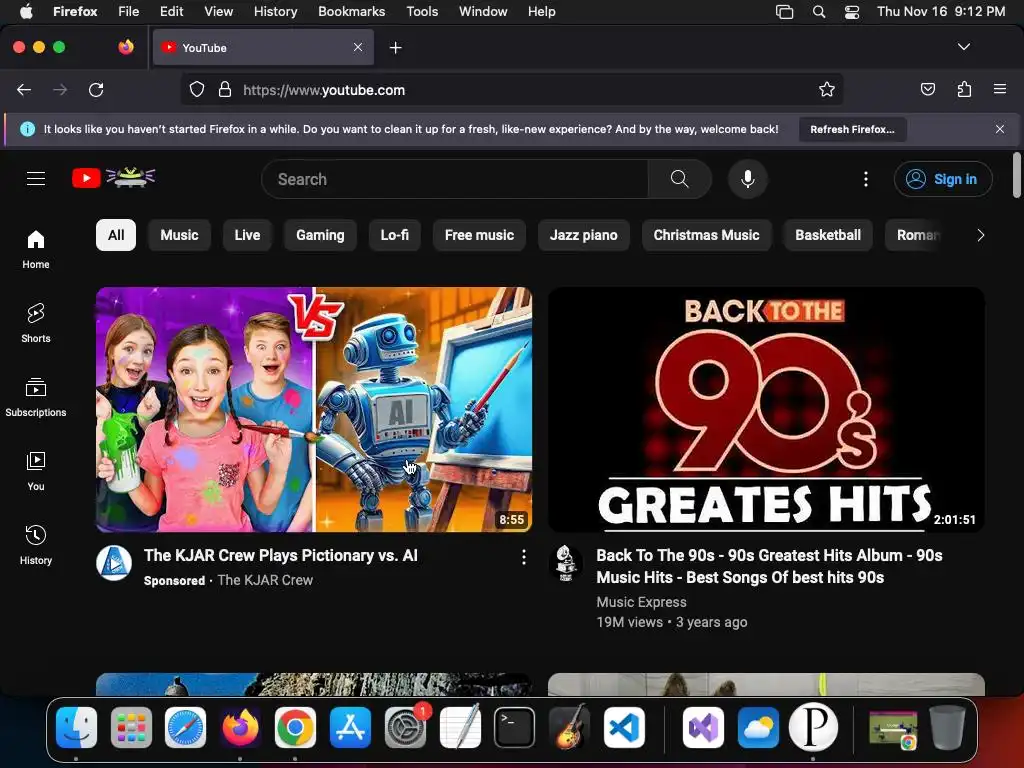Dismiss the Firefox notification bar
The image size is (1024, 768).
pyautogui.click(x=1000, y=129)
